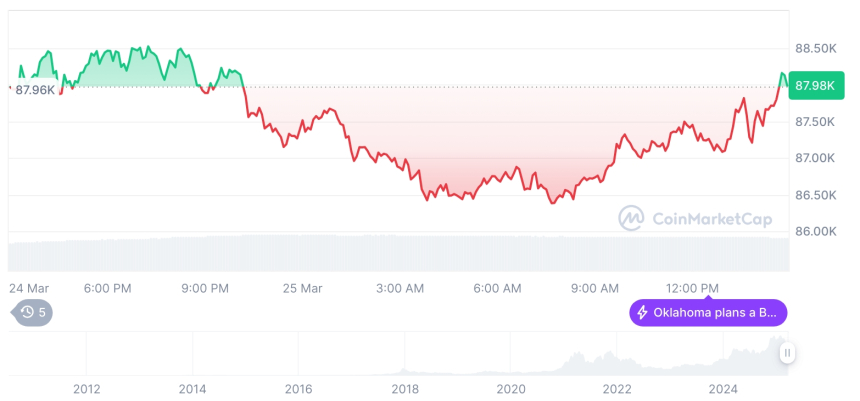The width and height of the screenshot is (860, 401).
Task: Click the green 87.98K current price label
Action: 813,85
